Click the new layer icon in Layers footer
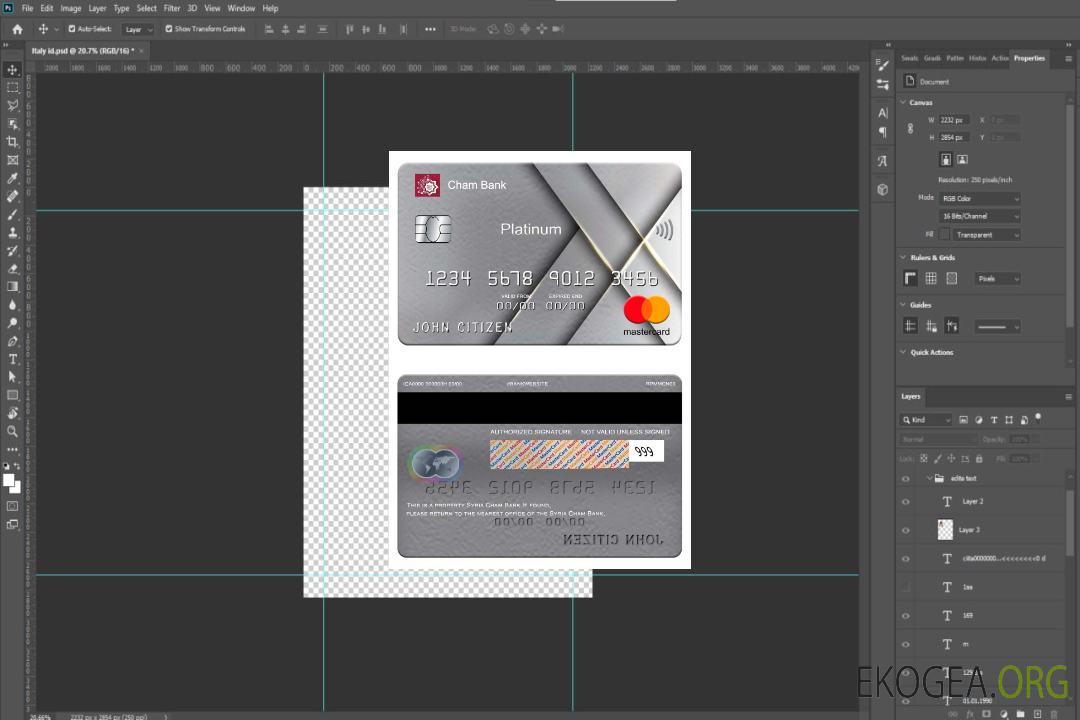Image resolution: width=1080 pixels, height=720 pixels. [x=1037, y=714]
